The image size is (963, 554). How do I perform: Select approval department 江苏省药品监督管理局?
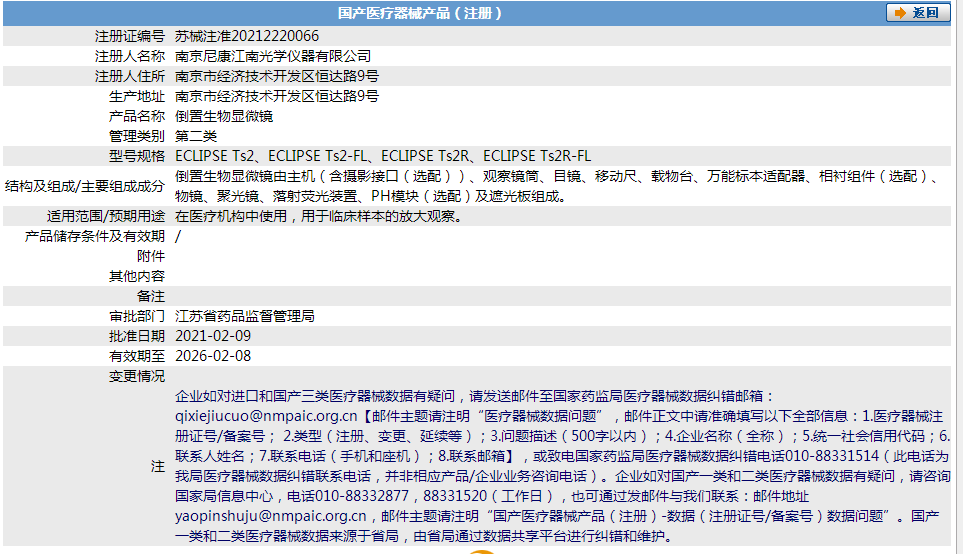(x=244, y=316)
